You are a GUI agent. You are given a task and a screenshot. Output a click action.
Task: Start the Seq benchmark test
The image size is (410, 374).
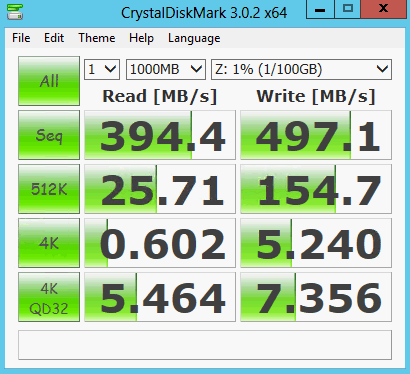click(49, 135)
